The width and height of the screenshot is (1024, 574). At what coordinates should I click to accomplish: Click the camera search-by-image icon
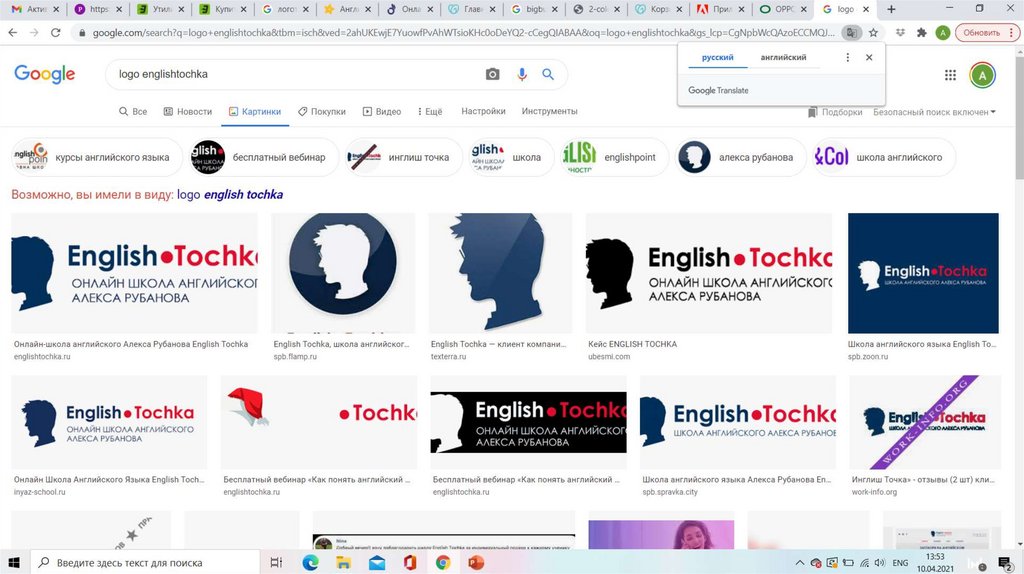pyautogui.click(x=492, y=75)
